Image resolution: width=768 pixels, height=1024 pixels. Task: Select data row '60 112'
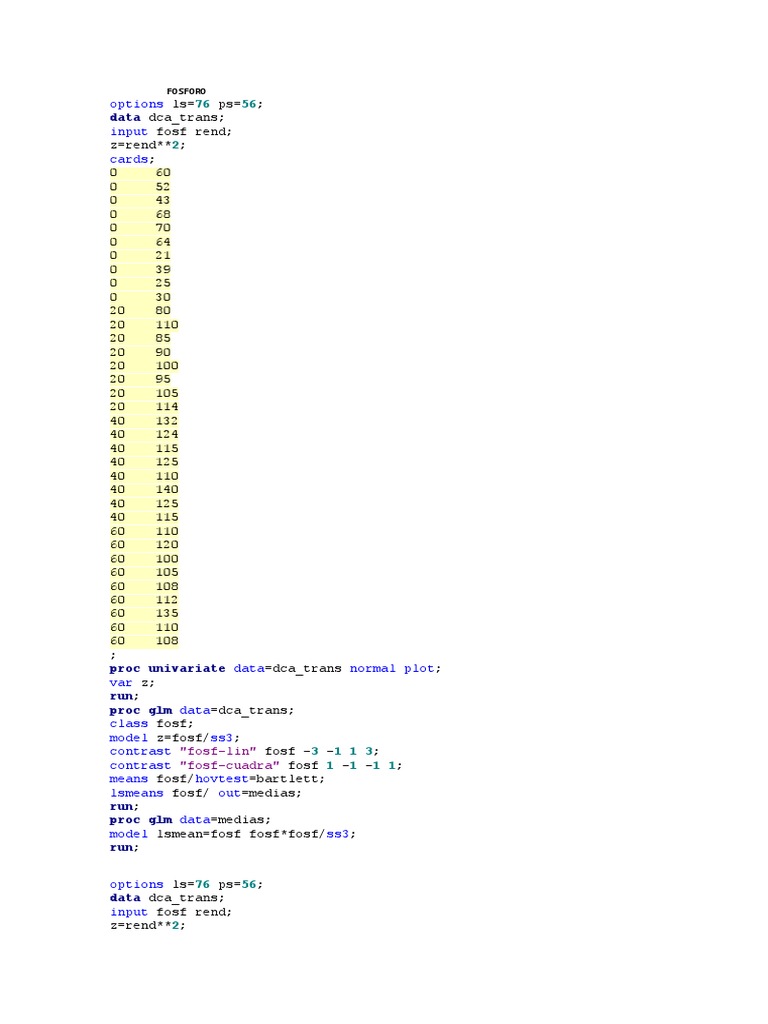click(144, 600)
